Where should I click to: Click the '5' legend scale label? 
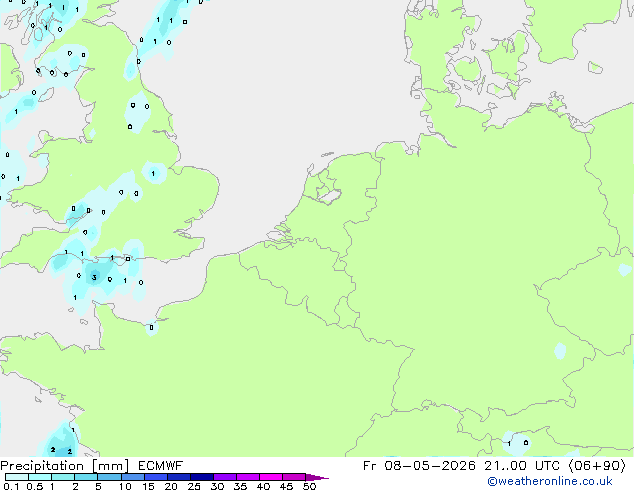point(98,486)
